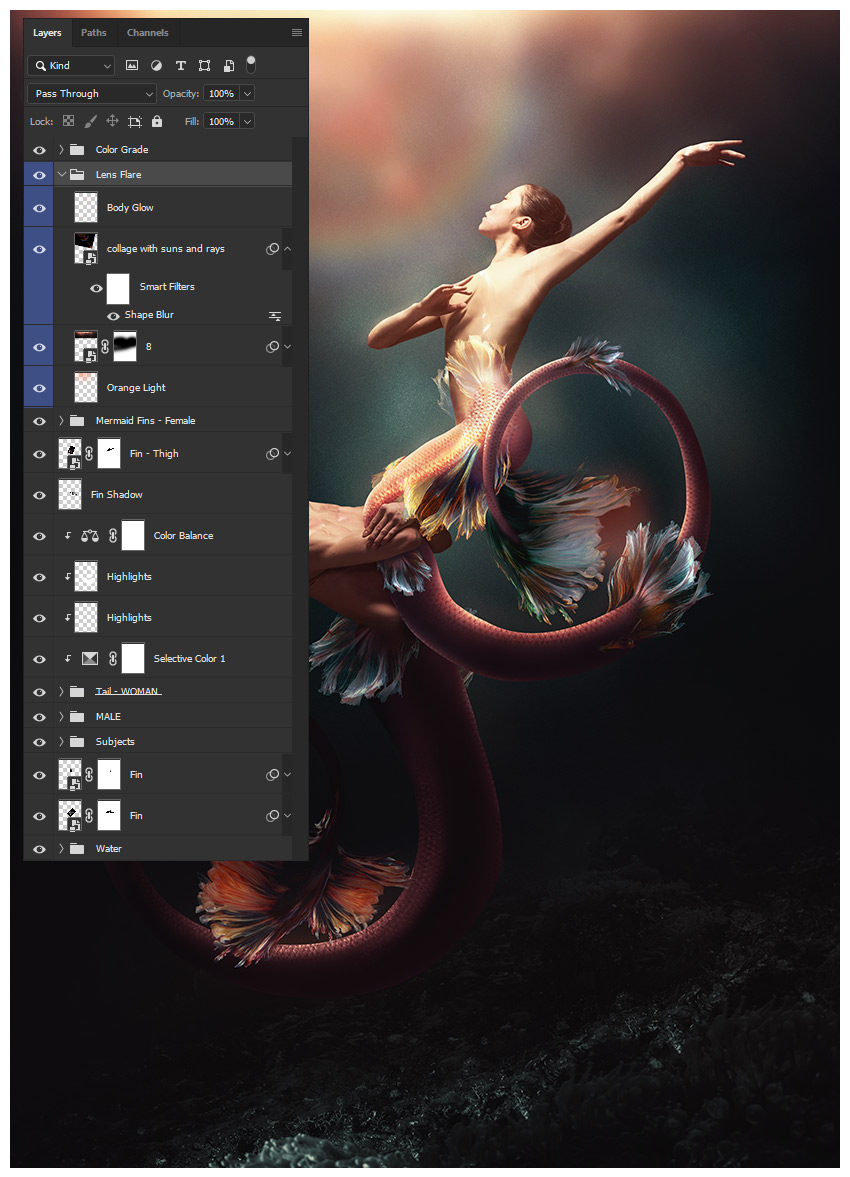Click layer 8 black-white mask thumbnail
Image resolution: width=850 pixels, height=1177 pixels.
(125, 346)
